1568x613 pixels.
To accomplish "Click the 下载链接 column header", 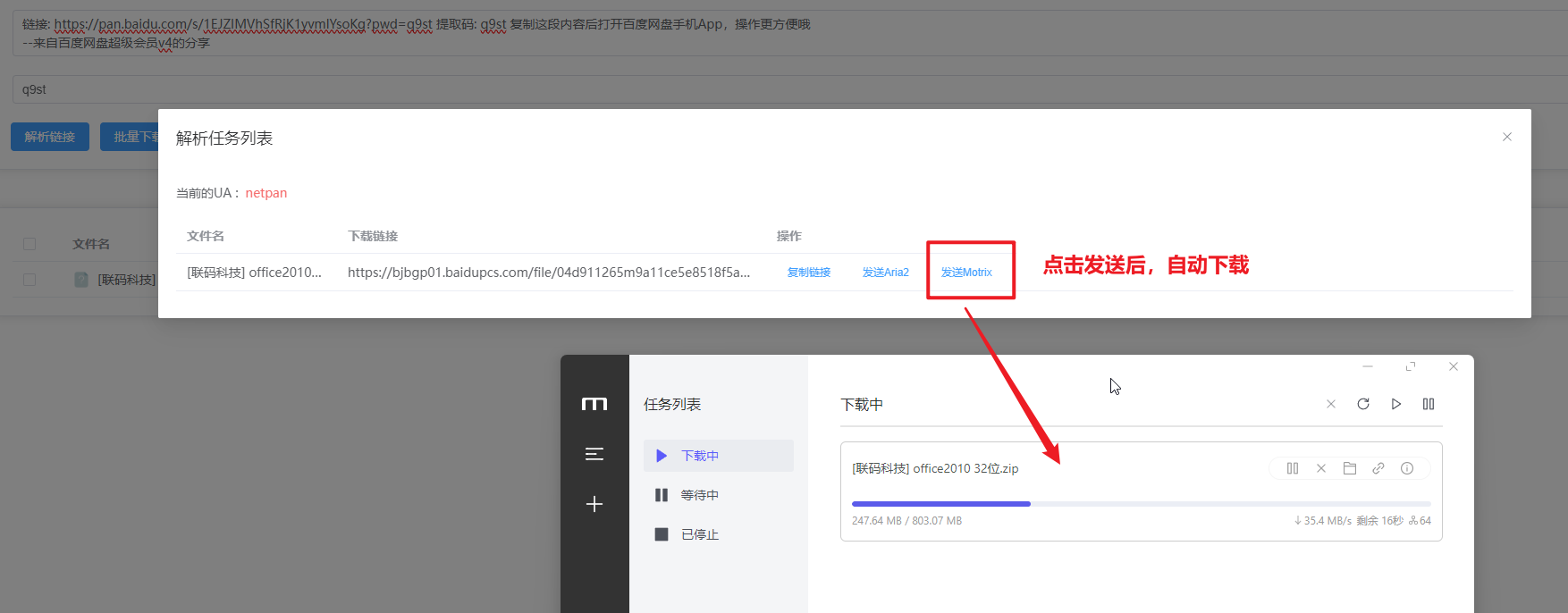I will 373,236.
